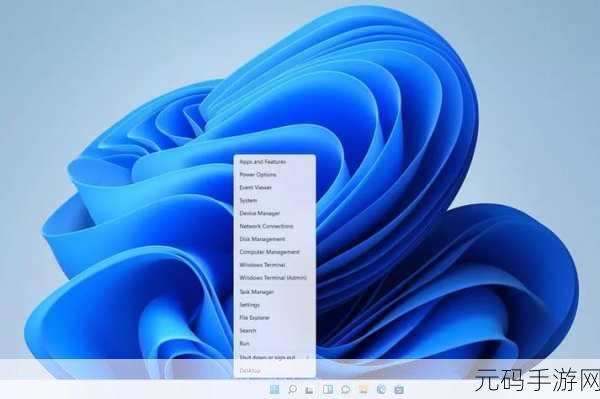Open Power Options from menu

tap(275, 174)
